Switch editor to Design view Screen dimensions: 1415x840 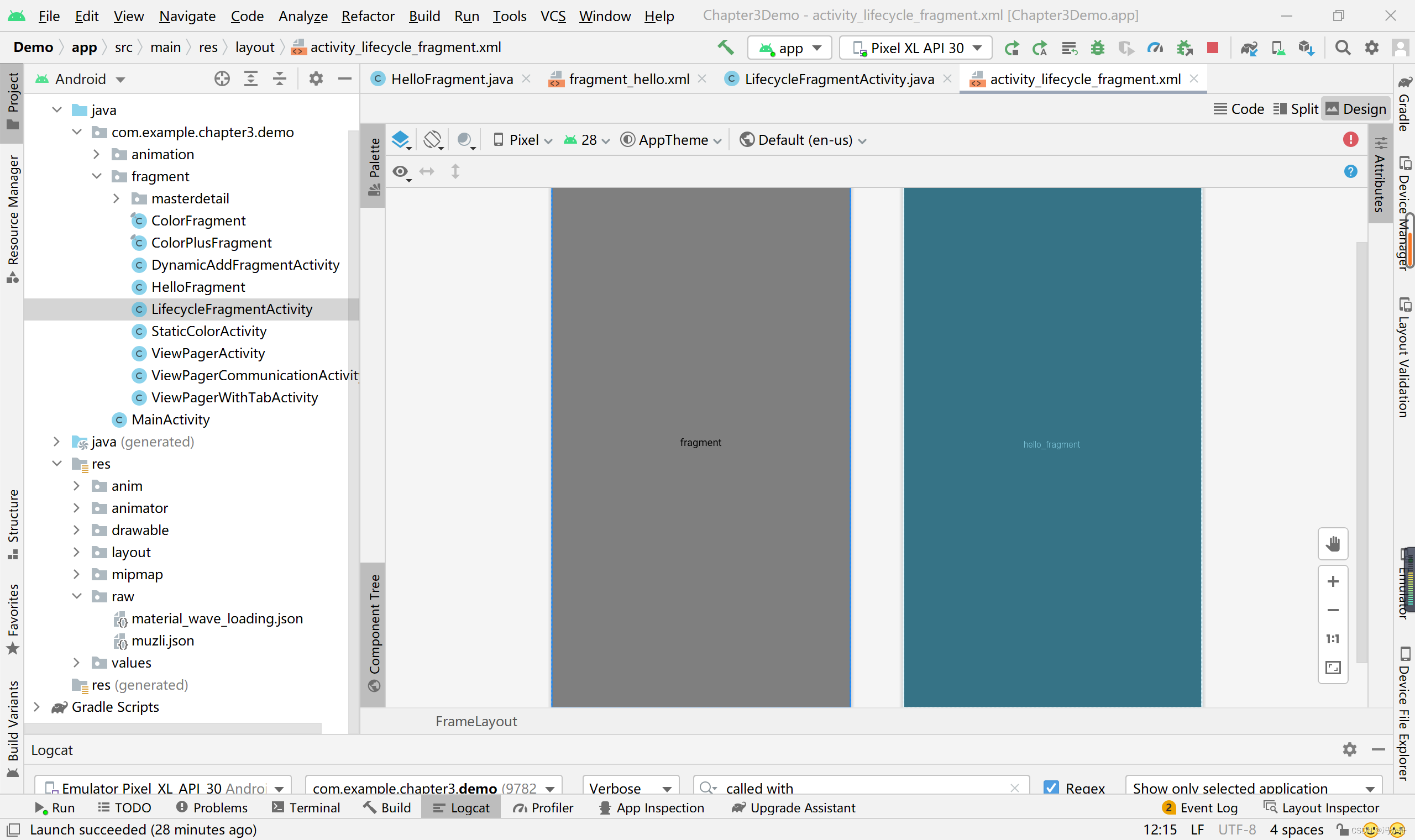point(1355,109)
